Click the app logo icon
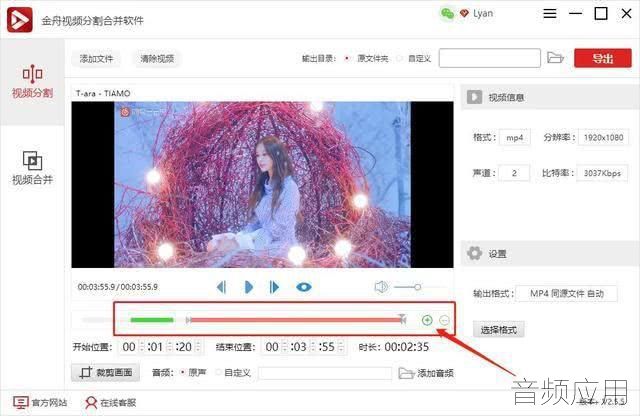640x416 pixels. pos(20,20)
